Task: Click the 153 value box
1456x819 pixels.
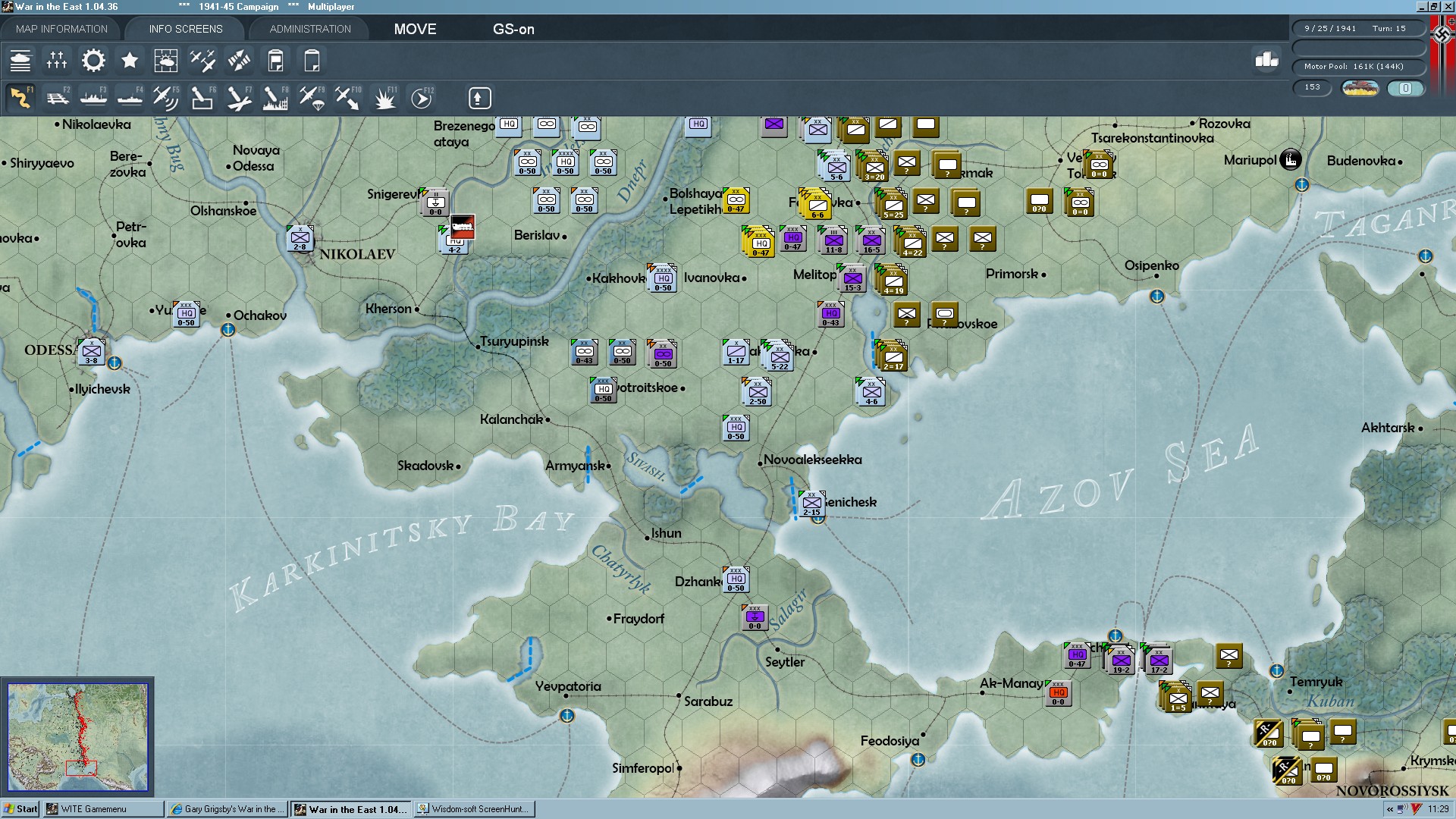Action: click(x=1313, y=88)
